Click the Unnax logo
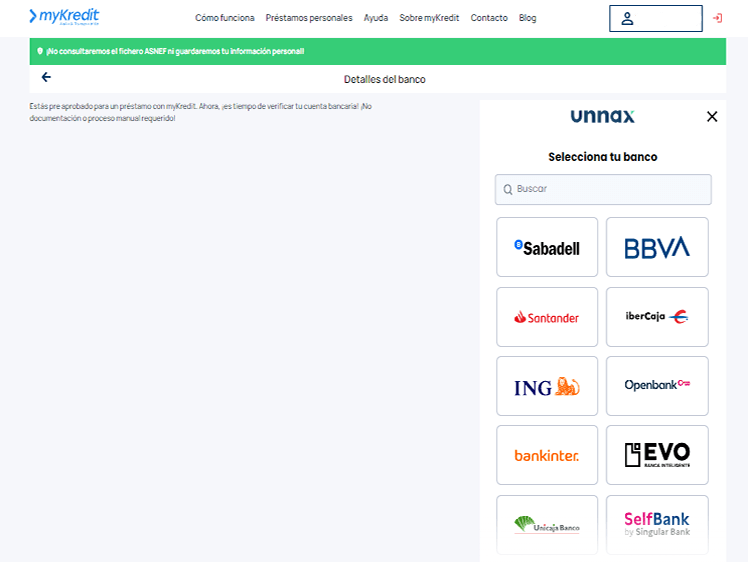This screenshot has height=562, width=748. 603,116
